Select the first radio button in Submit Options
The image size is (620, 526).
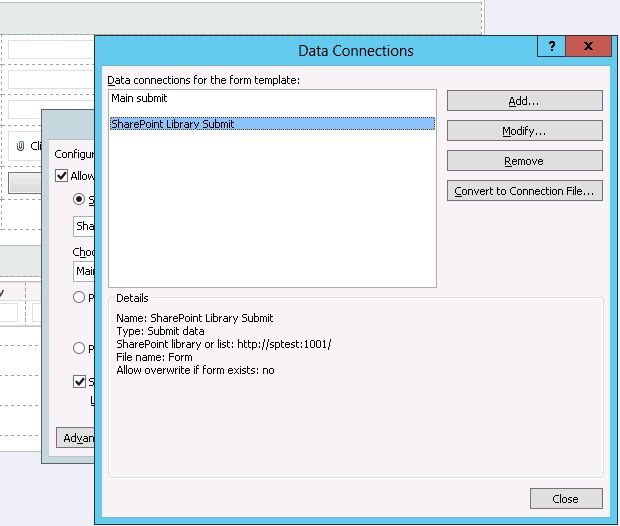click(x=79, y=199)
